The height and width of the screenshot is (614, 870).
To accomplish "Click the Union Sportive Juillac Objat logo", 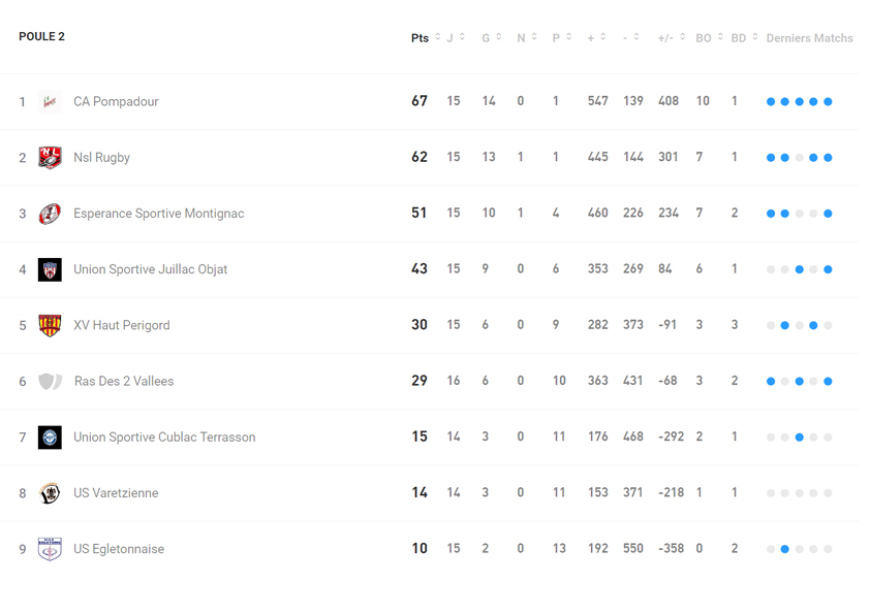I will (x=49, y=269).
